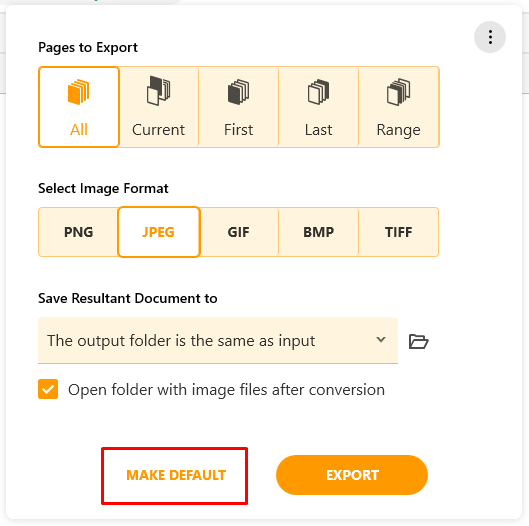This screenshot has width=529, height=526.
Task: Click the Open folder after conversion label
Action: (x=226, y=390)
